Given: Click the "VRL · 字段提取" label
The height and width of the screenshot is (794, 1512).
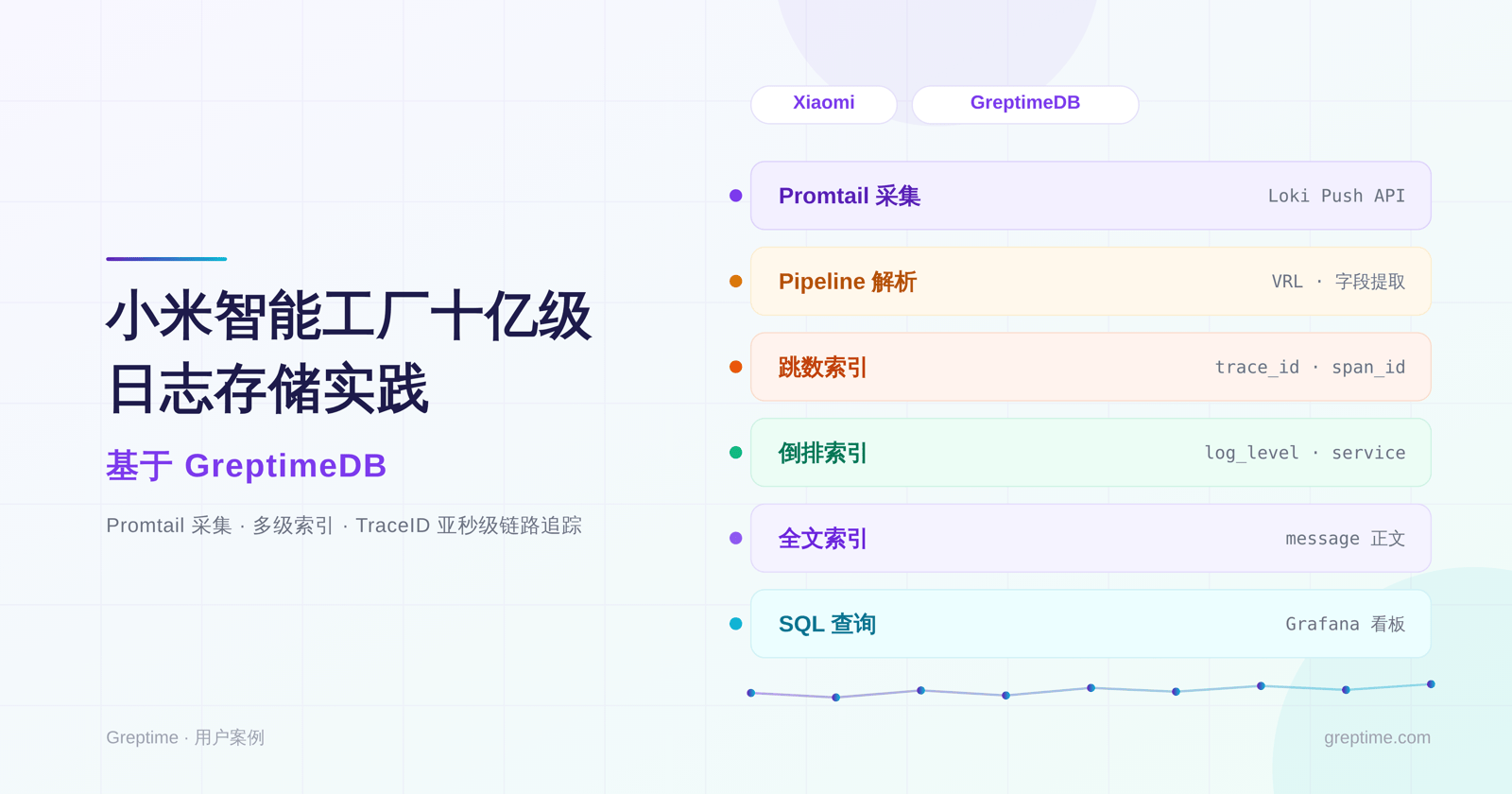Looking at the screenshot, I should coord(1338,282).
